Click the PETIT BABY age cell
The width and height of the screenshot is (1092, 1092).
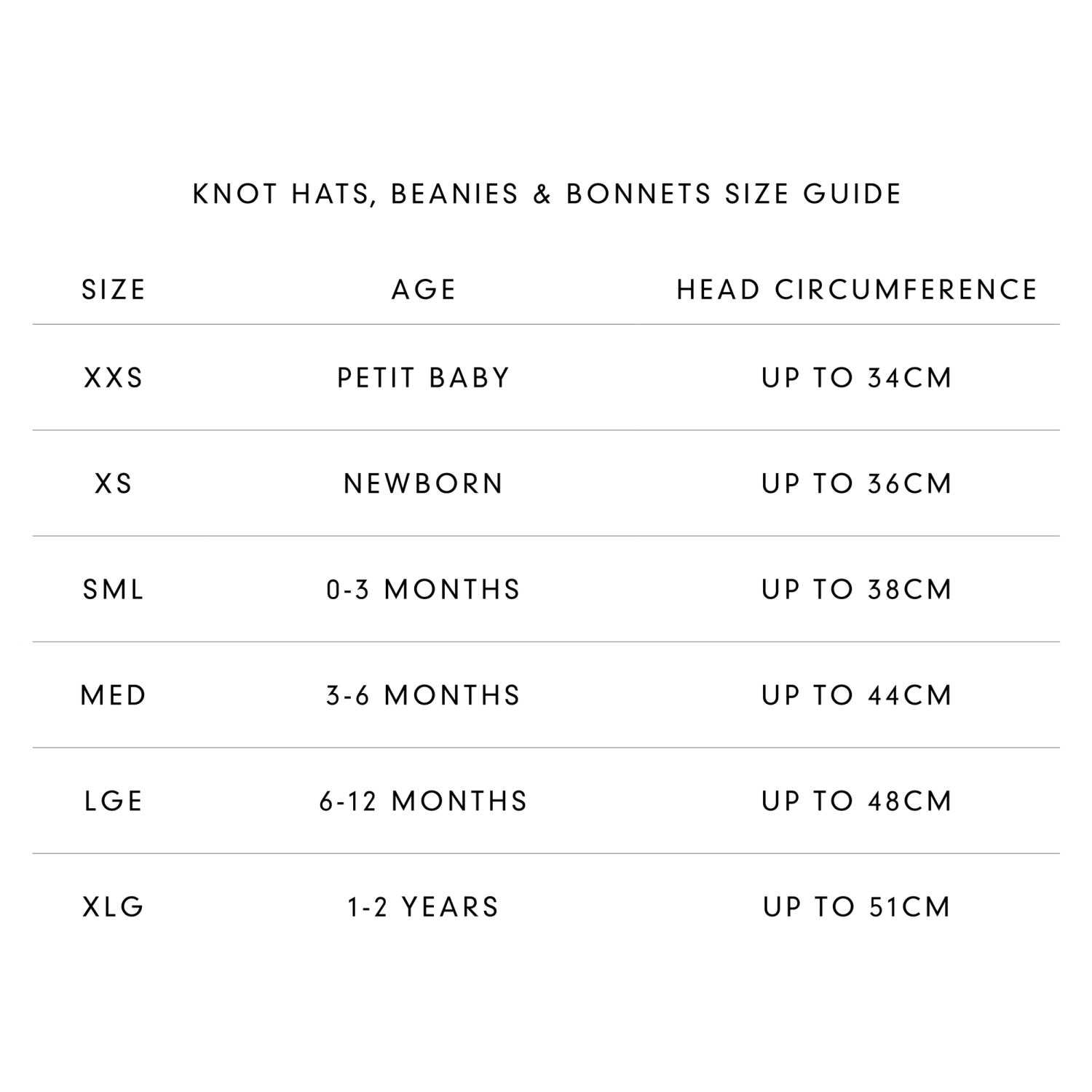point(424,378)
